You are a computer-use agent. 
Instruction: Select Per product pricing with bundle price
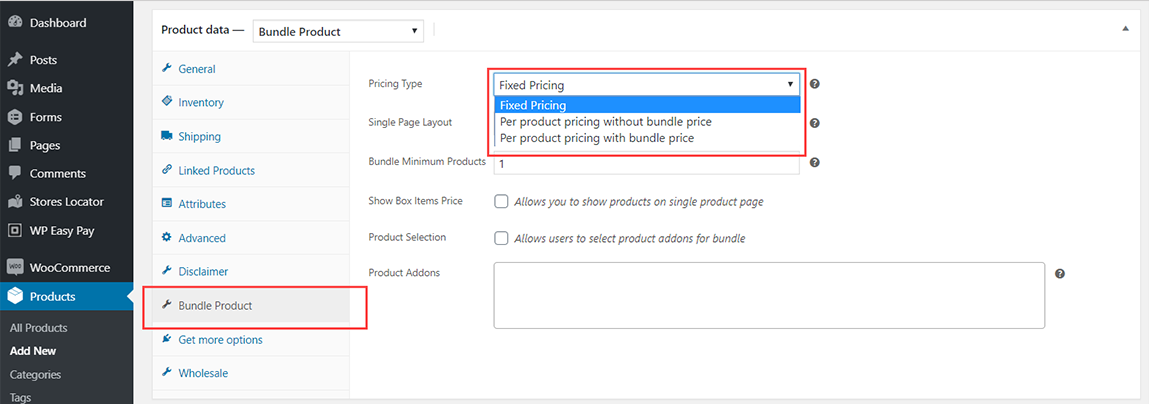click(x=596, y=138)
